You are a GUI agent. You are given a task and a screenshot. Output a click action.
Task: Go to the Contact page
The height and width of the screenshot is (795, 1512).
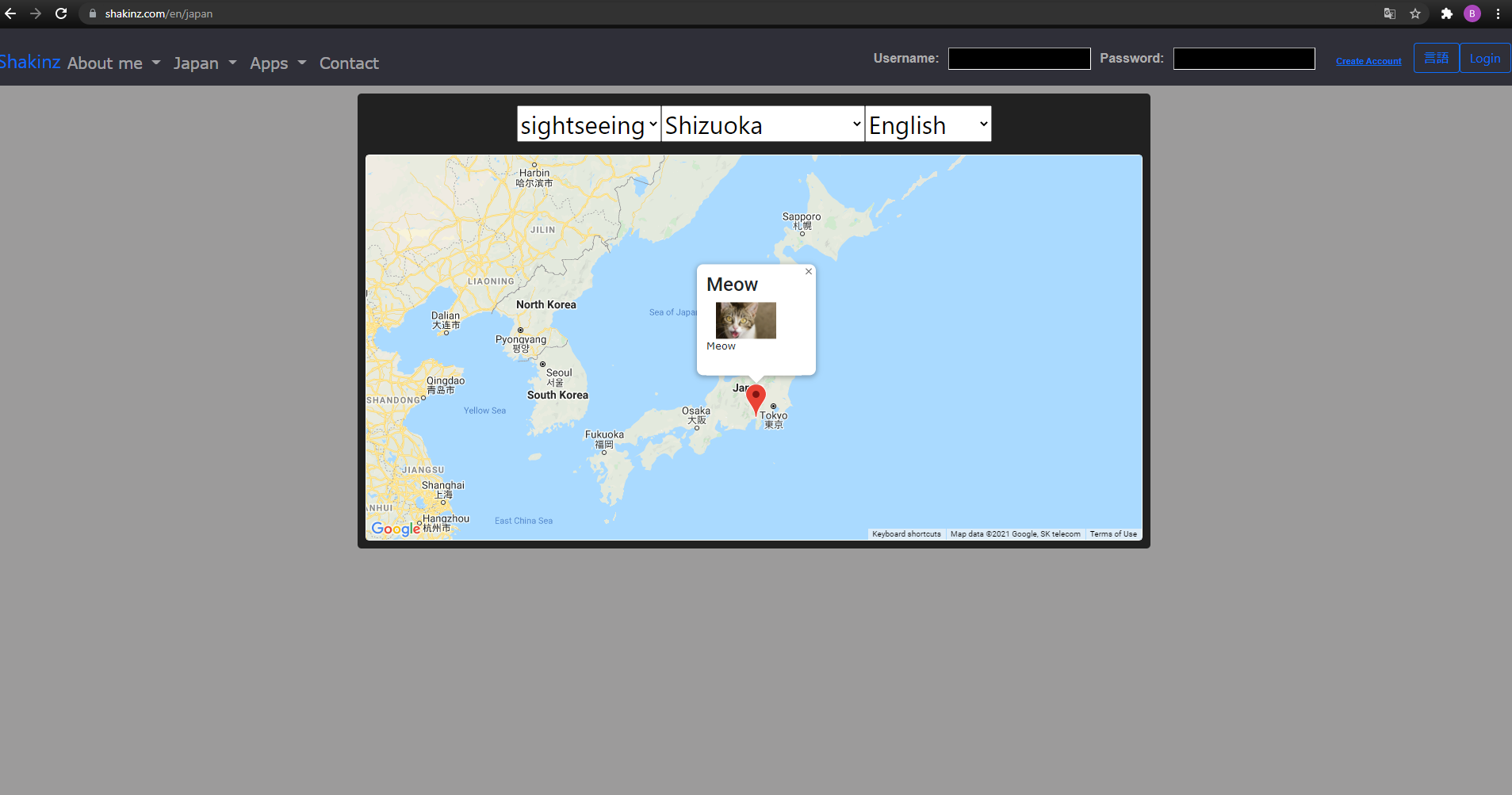[x=349, y=63]
